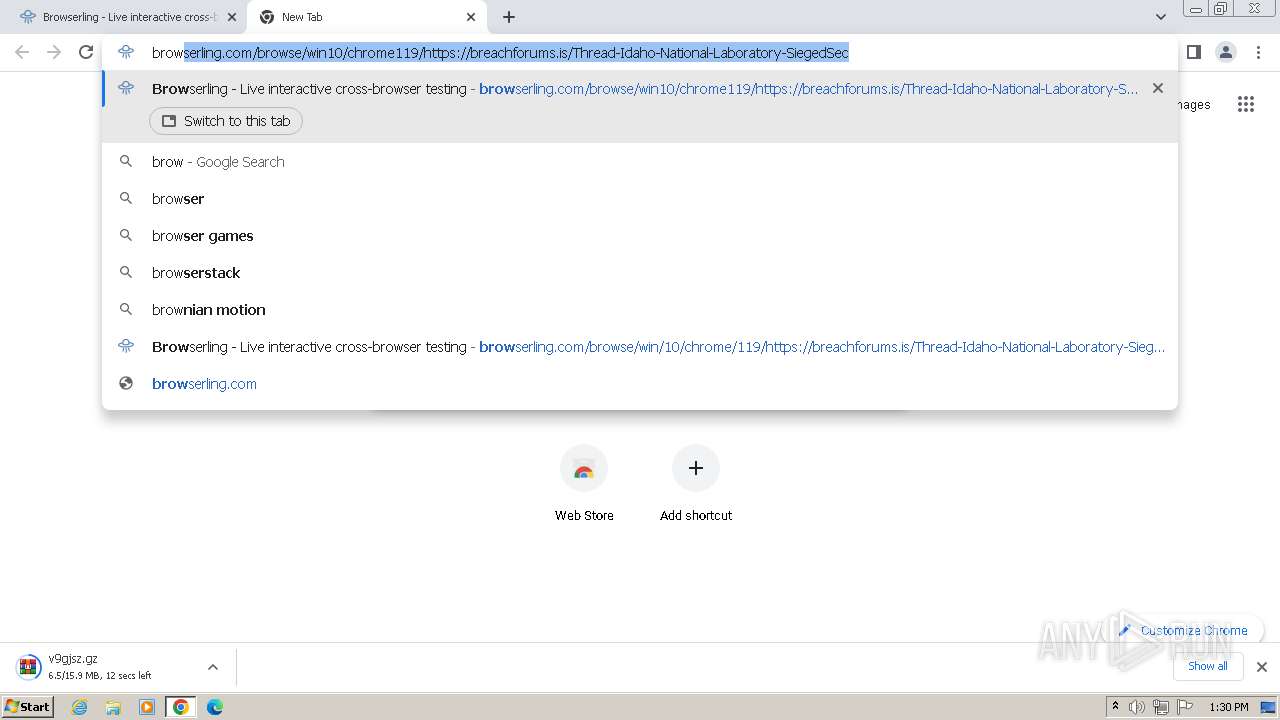The height and width of the screenshot is (720, 1280).
Task: Open Chrome three-dot menu
Action: click(1259, 52)
